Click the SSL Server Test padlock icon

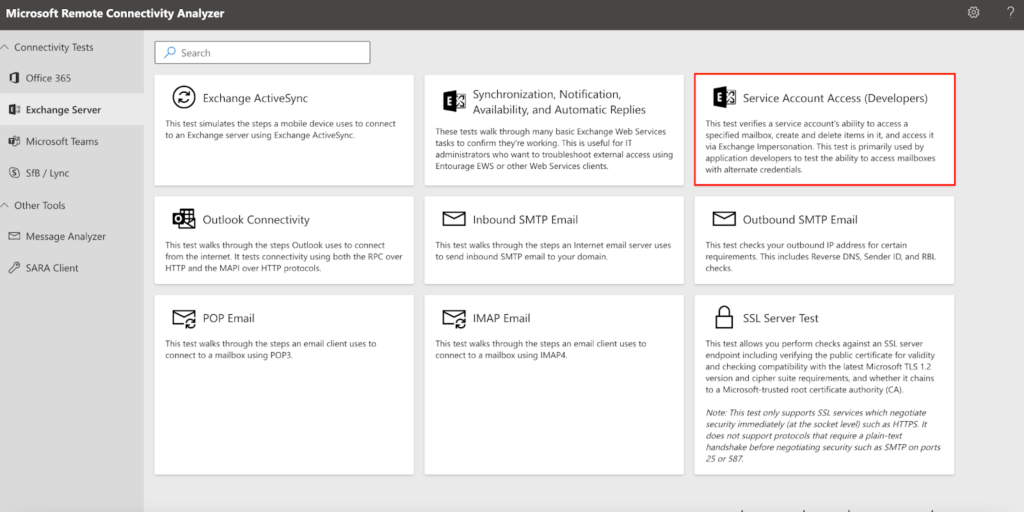click(724, 317)
